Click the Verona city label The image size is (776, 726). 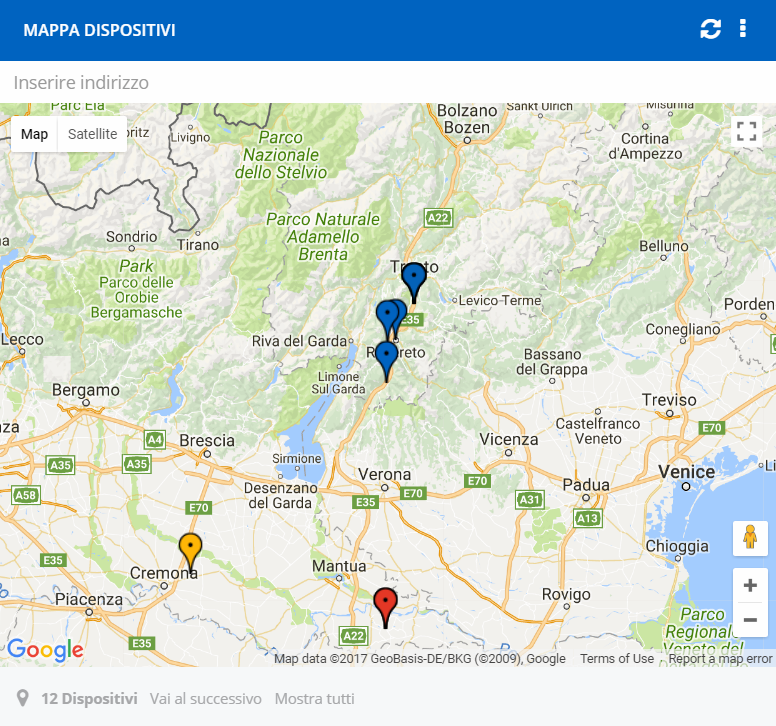(385, 474)
